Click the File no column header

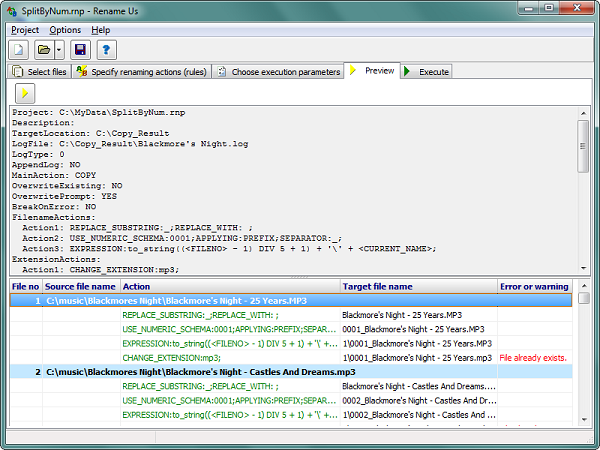coord(25,287)
